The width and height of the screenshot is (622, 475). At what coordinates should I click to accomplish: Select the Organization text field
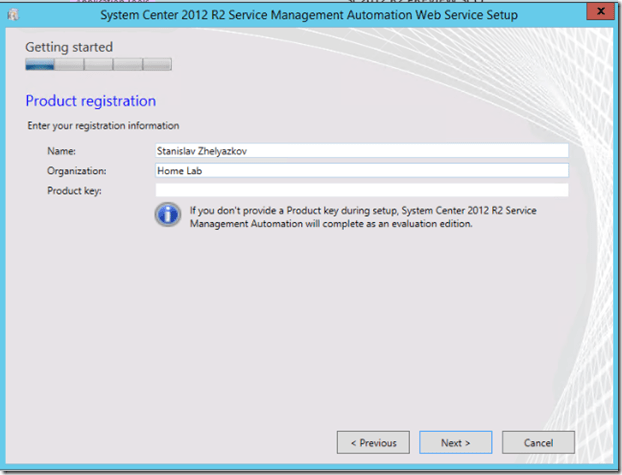click(361, 170)
